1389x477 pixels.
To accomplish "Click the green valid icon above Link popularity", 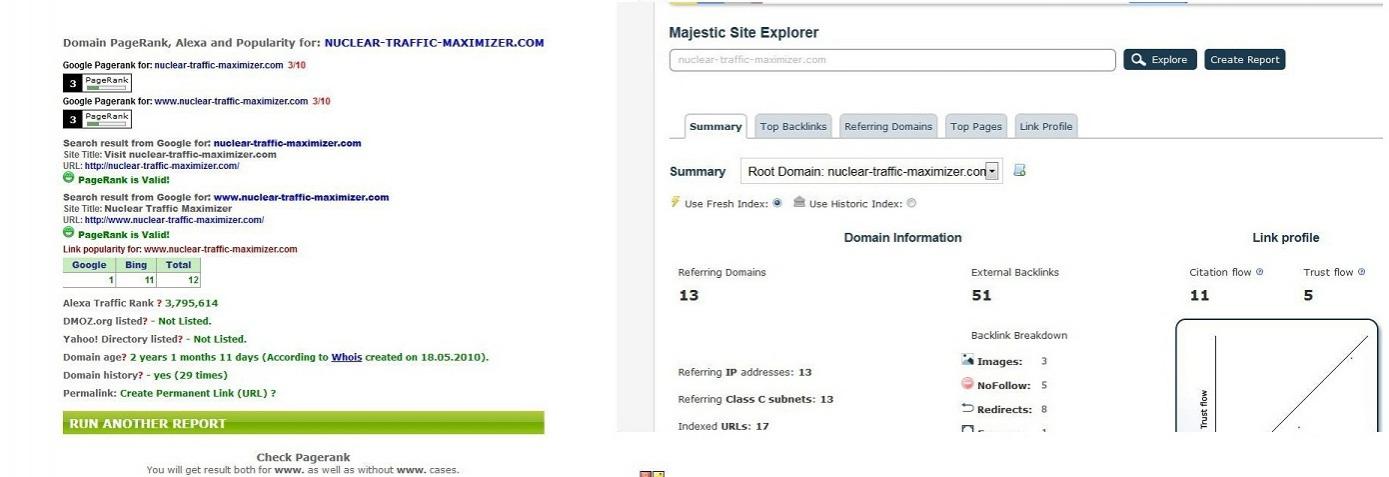I will coord(69,234).
